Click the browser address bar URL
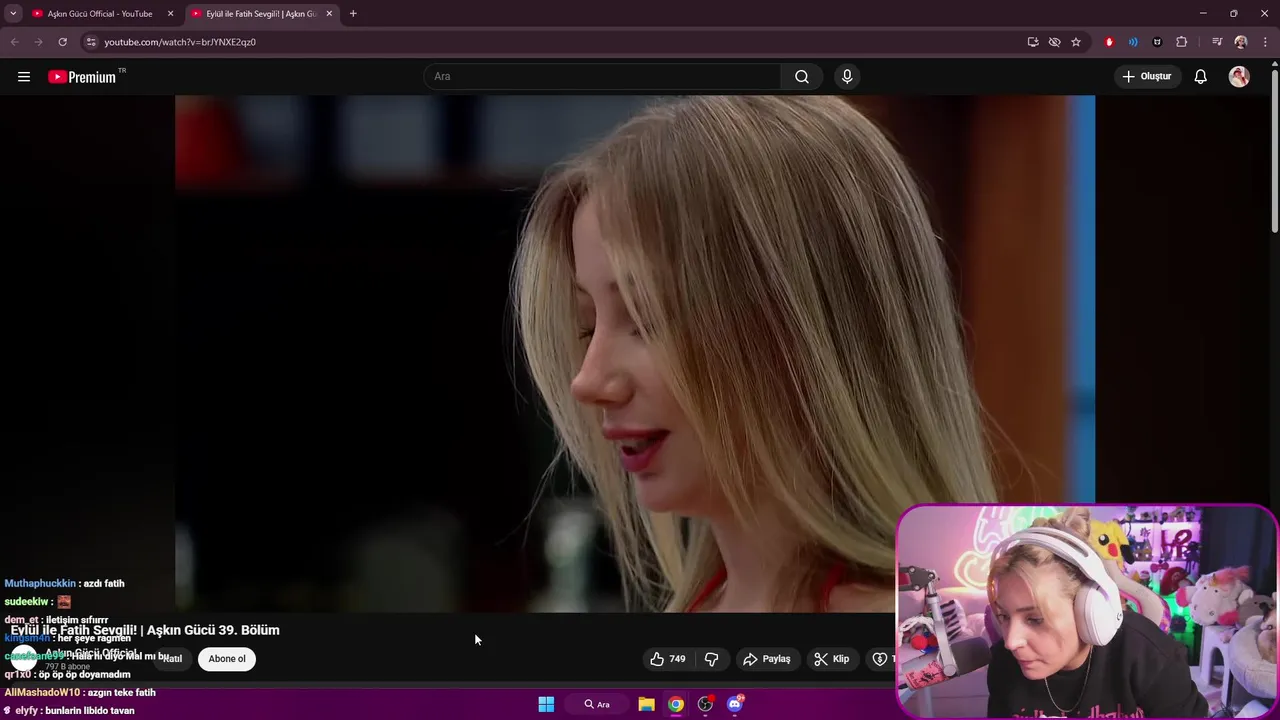The height and width of the screenshot is (720, 1280). (180, 42)
